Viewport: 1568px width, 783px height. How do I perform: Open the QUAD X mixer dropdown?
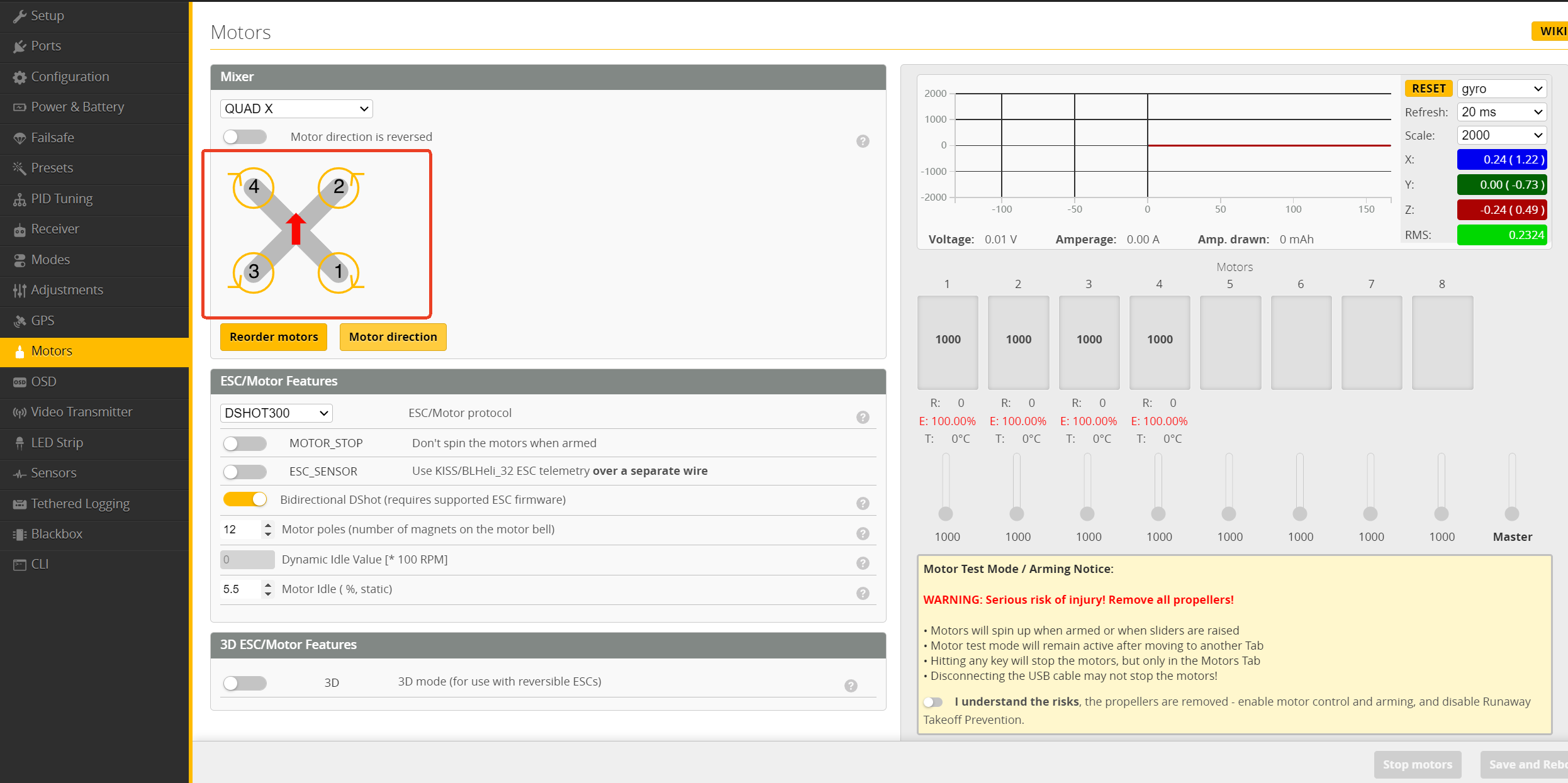296,109
